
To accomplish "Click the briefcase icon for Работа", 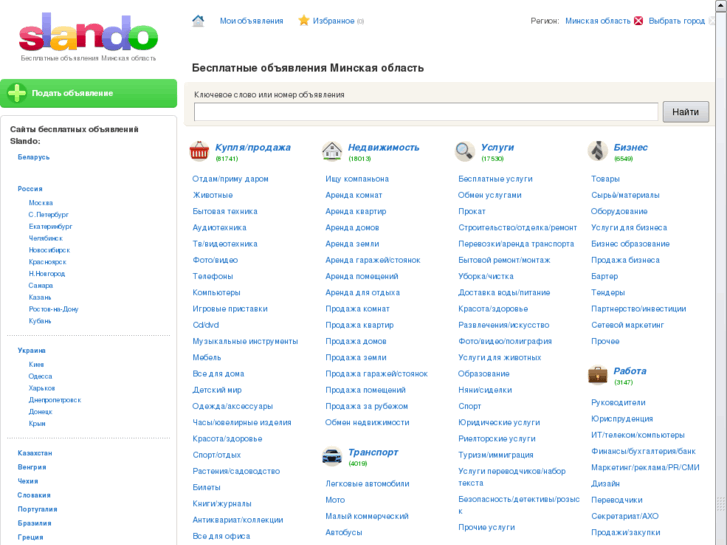I will click(598, 375).
